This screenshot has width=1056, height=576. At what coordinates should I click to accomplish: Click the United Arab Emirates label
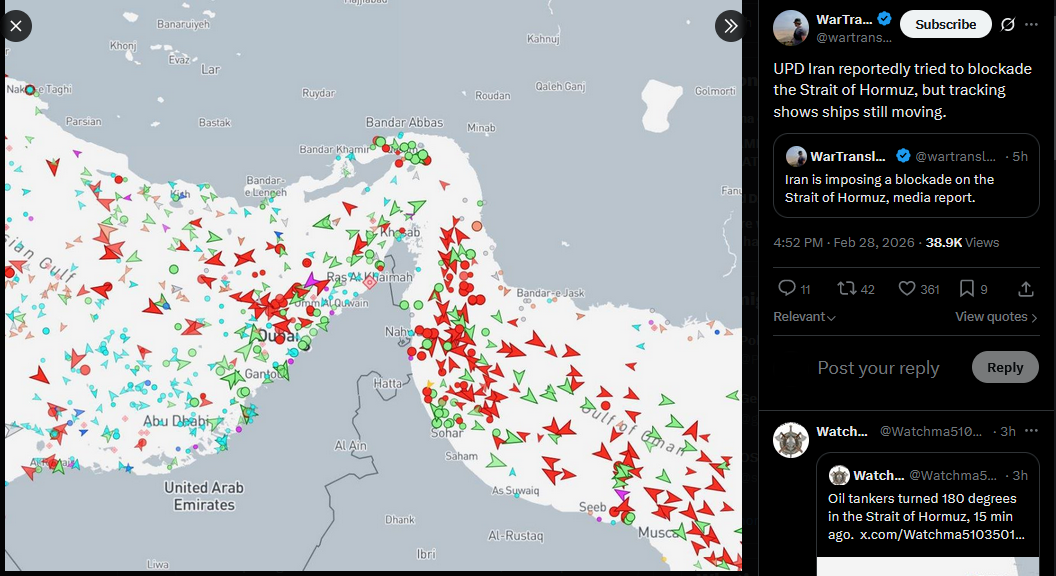coord(204,496)
